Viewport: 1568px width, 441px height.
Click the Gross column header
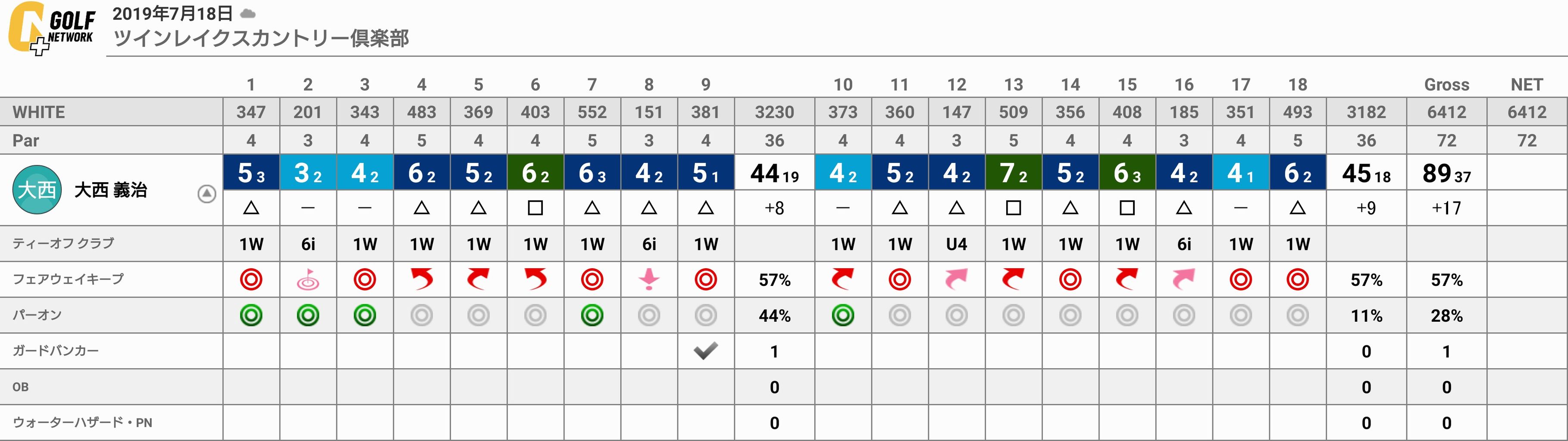point(1446,84)
